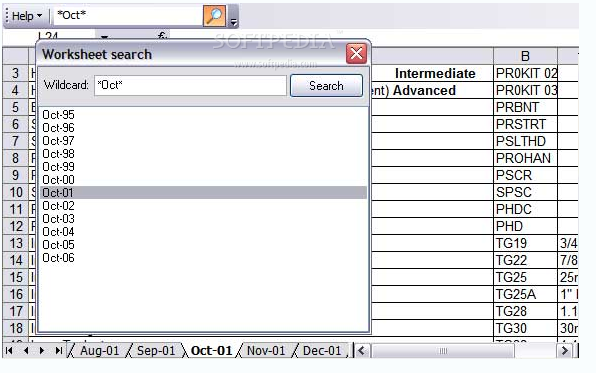Open the Help dropdown menu
The image size is (596, 373).
point(27,16)
